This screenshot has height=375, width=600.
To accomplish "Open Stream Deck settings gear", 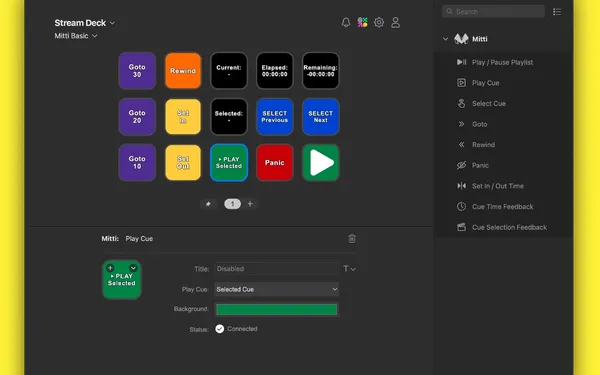I will (x=379, y=23).
